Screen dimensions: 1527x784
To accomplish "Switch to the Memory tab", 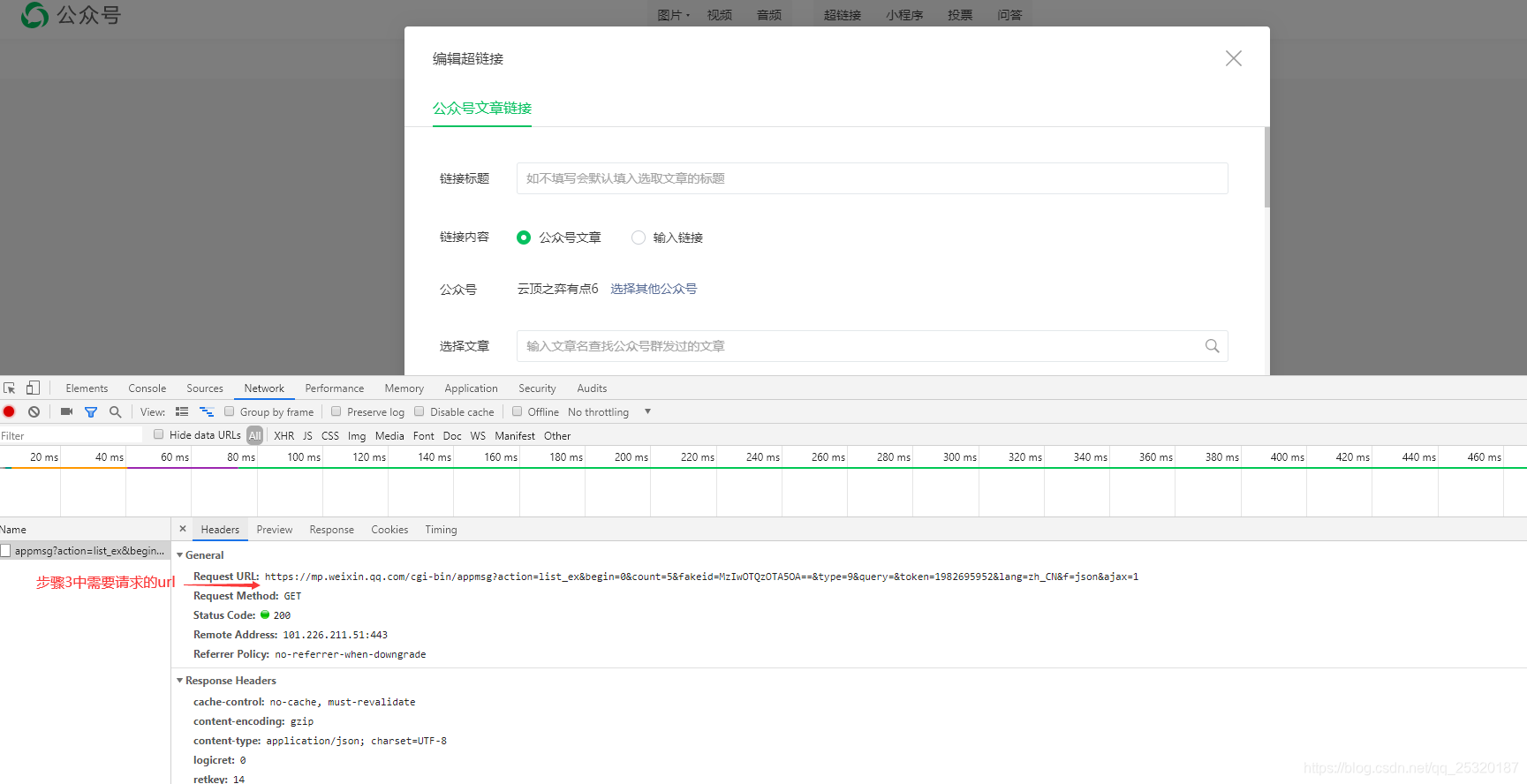I will 404,388.
